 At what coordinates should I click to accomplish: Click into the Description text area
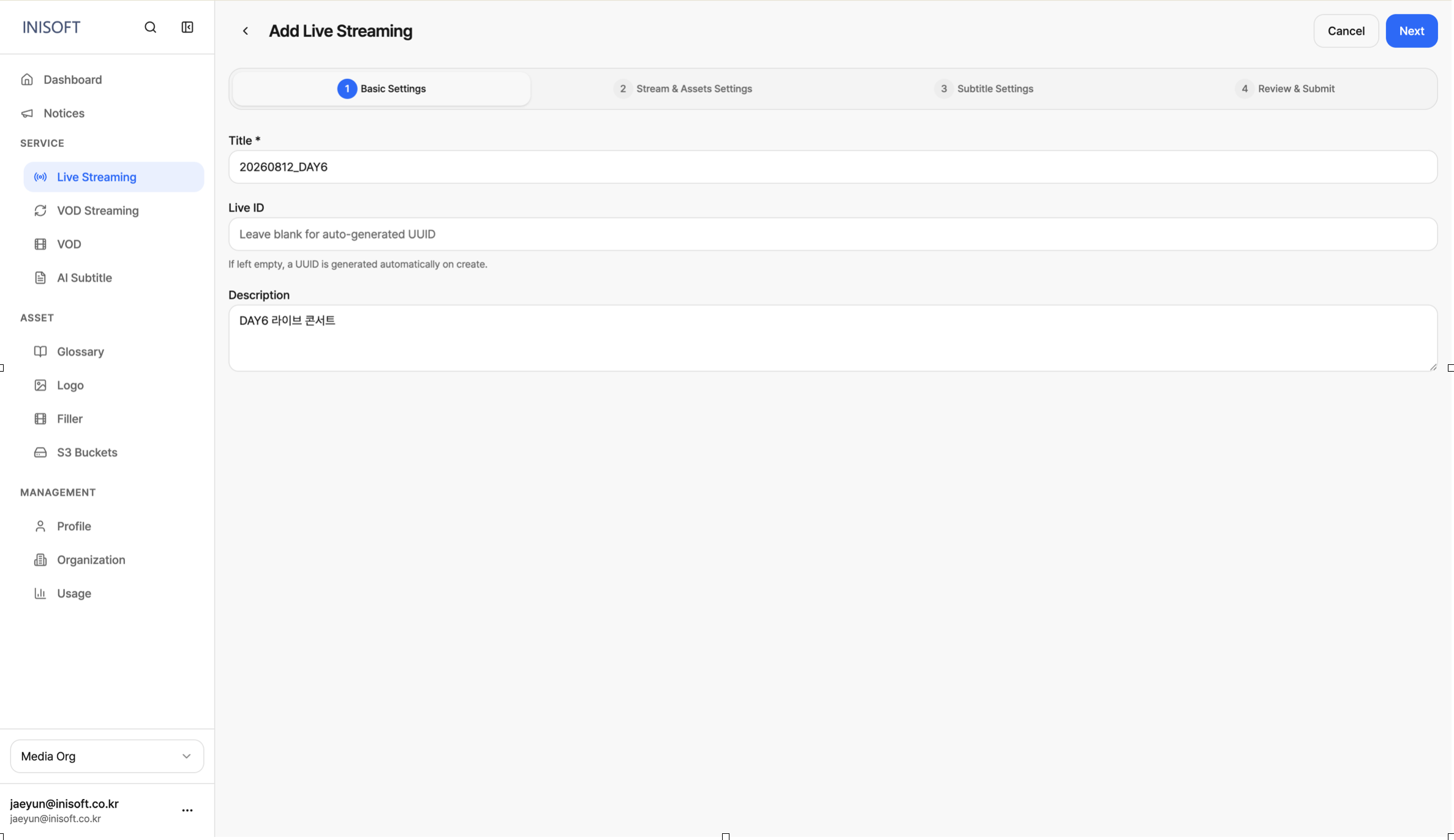(833, 338)
